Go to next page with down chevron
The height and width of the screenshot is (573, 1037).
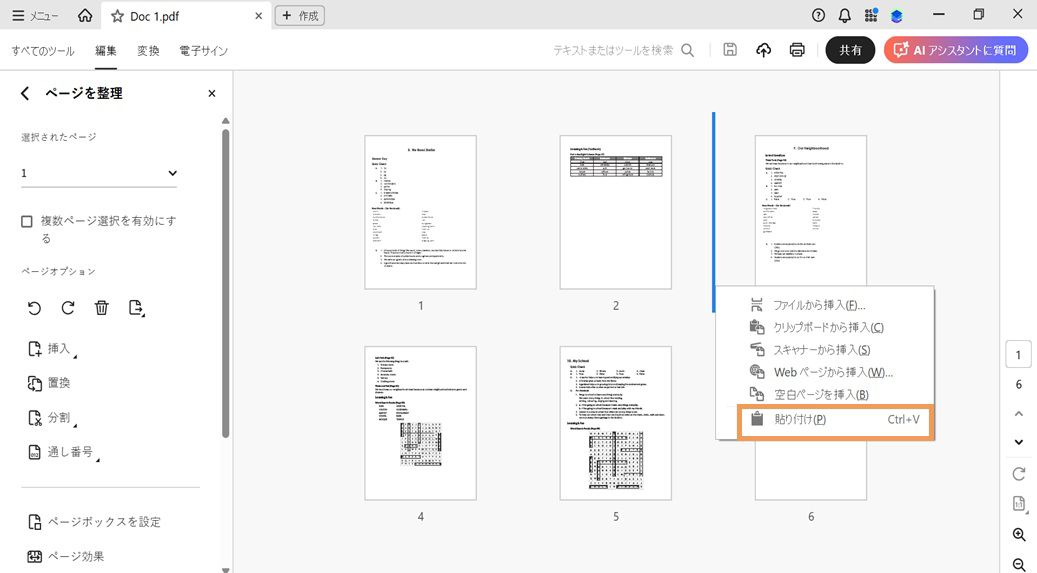[x=1018, y=442]
